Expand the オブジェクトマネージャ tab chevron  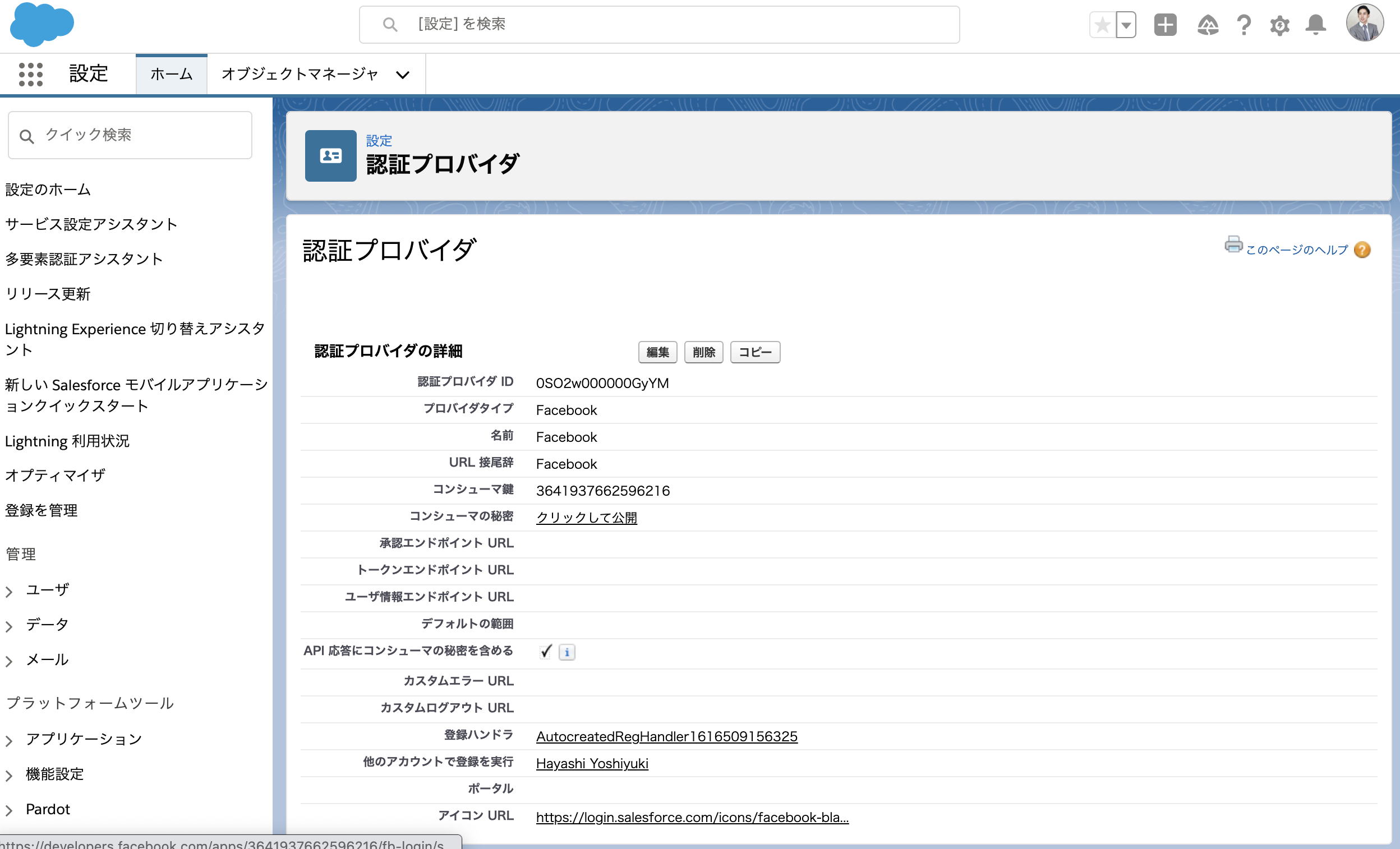(403, 75)
